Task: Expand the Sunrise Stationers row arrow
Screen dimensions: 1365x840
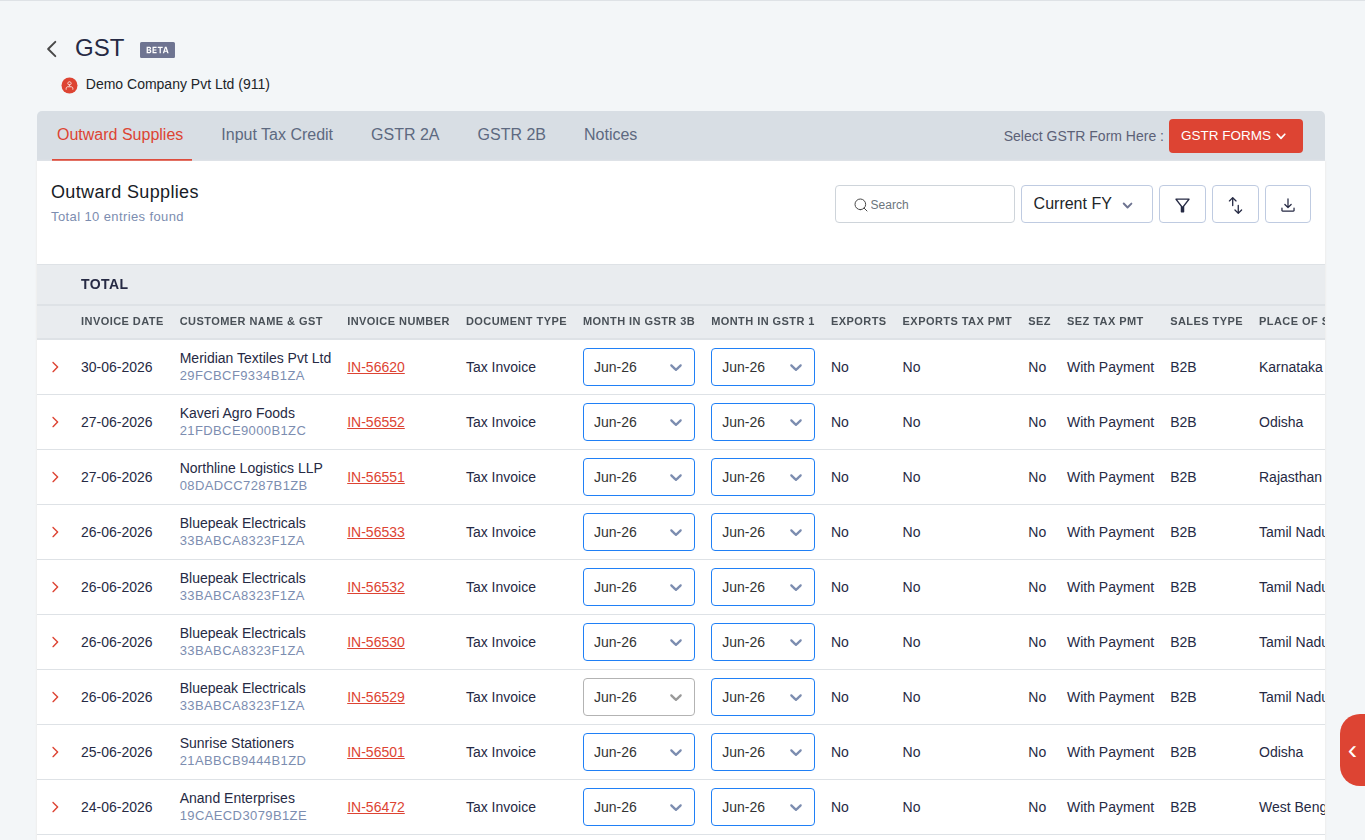Action: click(x=56, y=752)
